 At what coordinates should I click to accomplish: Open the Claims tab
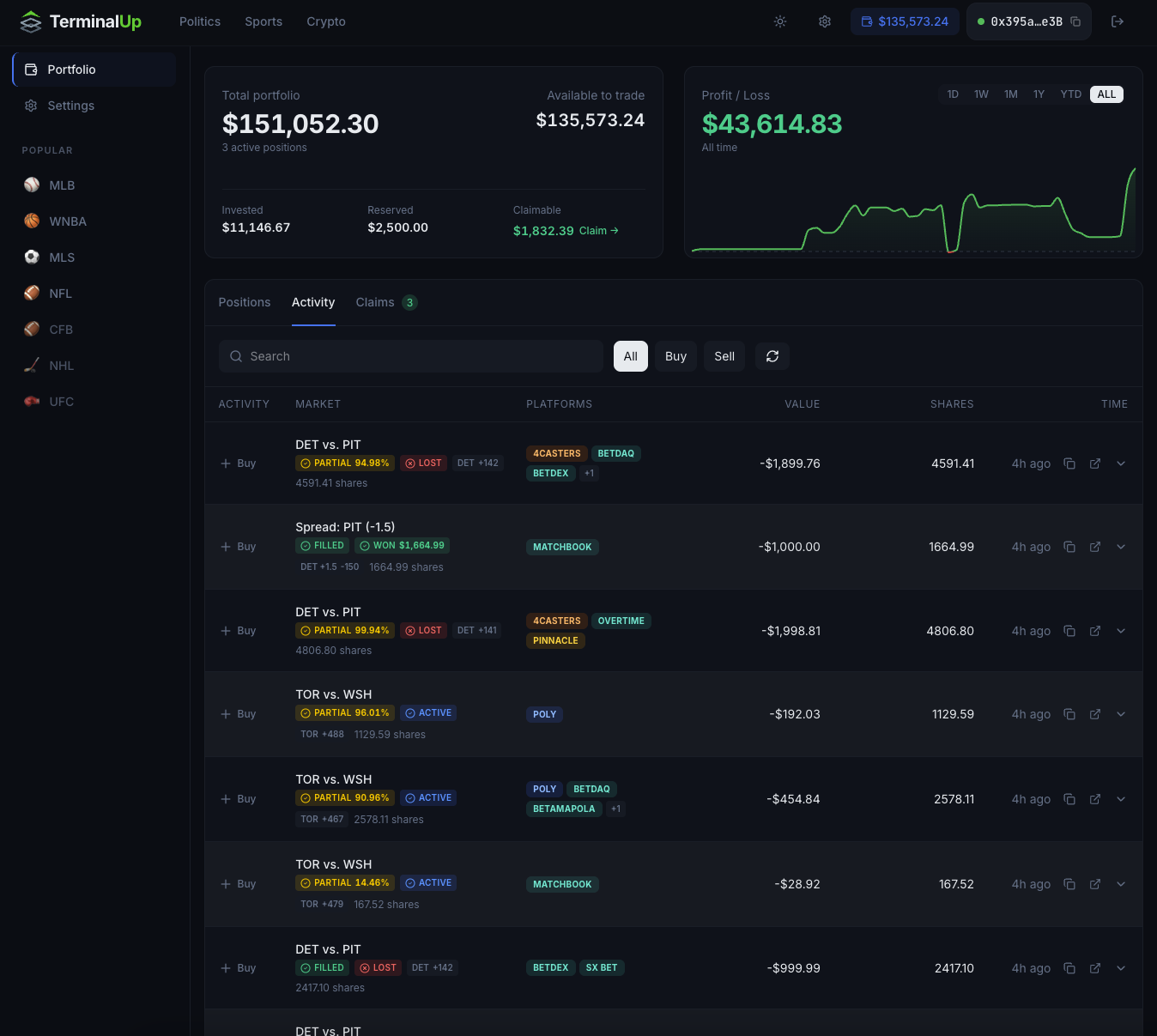point(386,302)
